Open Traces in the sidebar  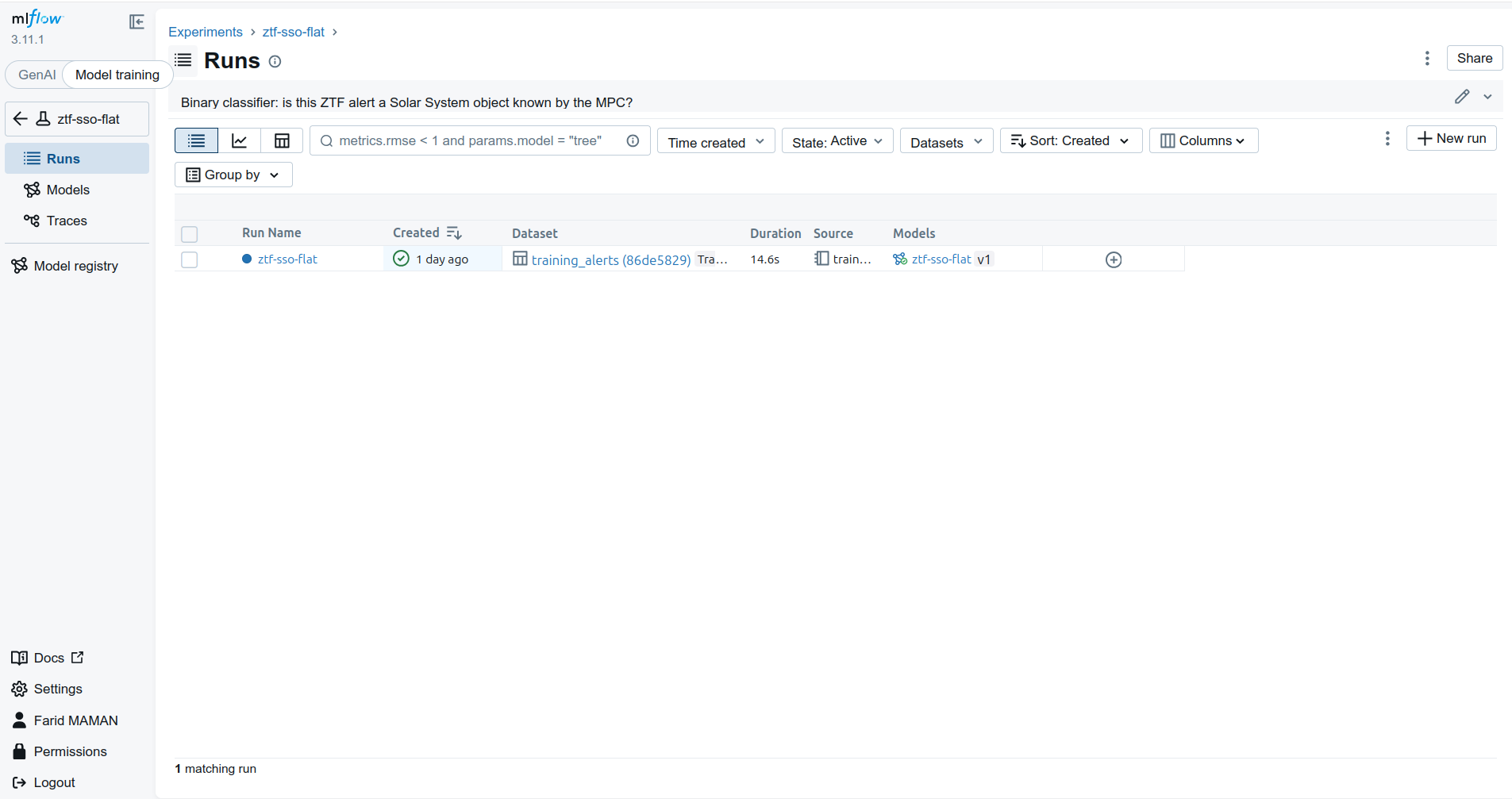click(77, 221)
